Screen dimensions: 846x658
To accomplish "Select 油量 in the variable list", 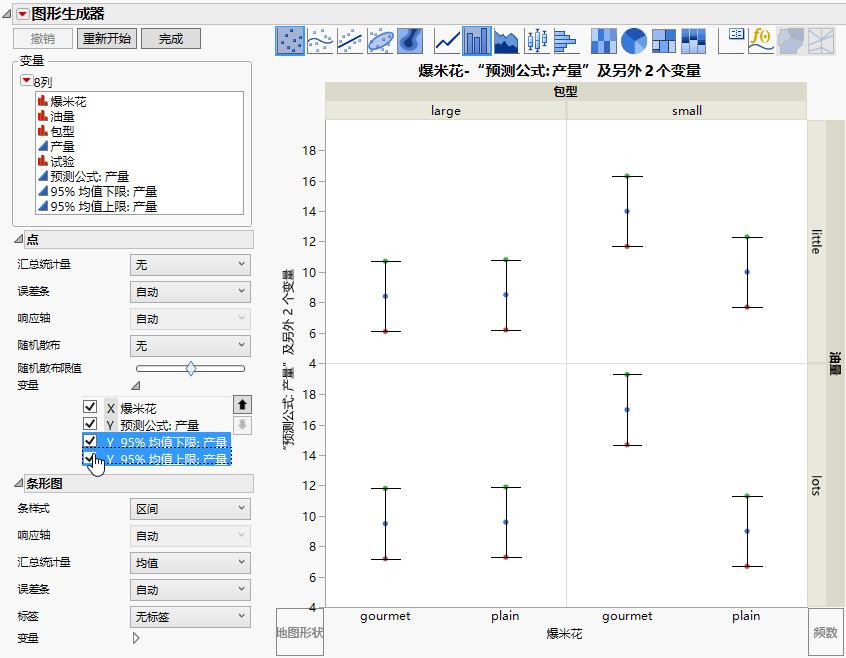I will (62, 116).
